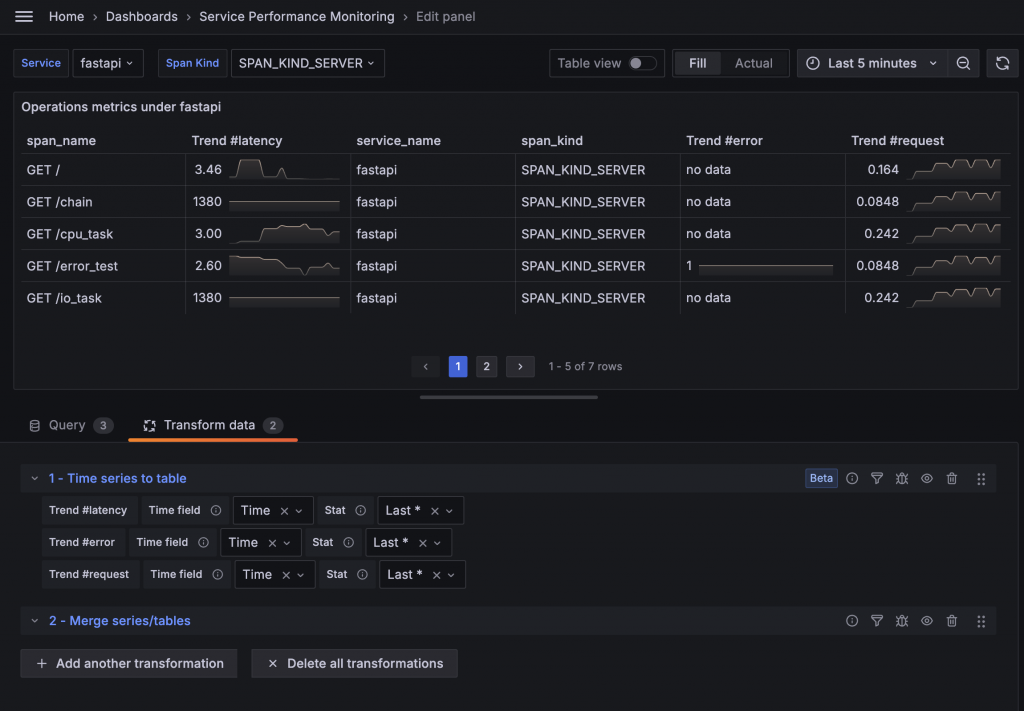Click the panel resize handle bar
Screen dimensions: 1024x711
pos(509,397)
